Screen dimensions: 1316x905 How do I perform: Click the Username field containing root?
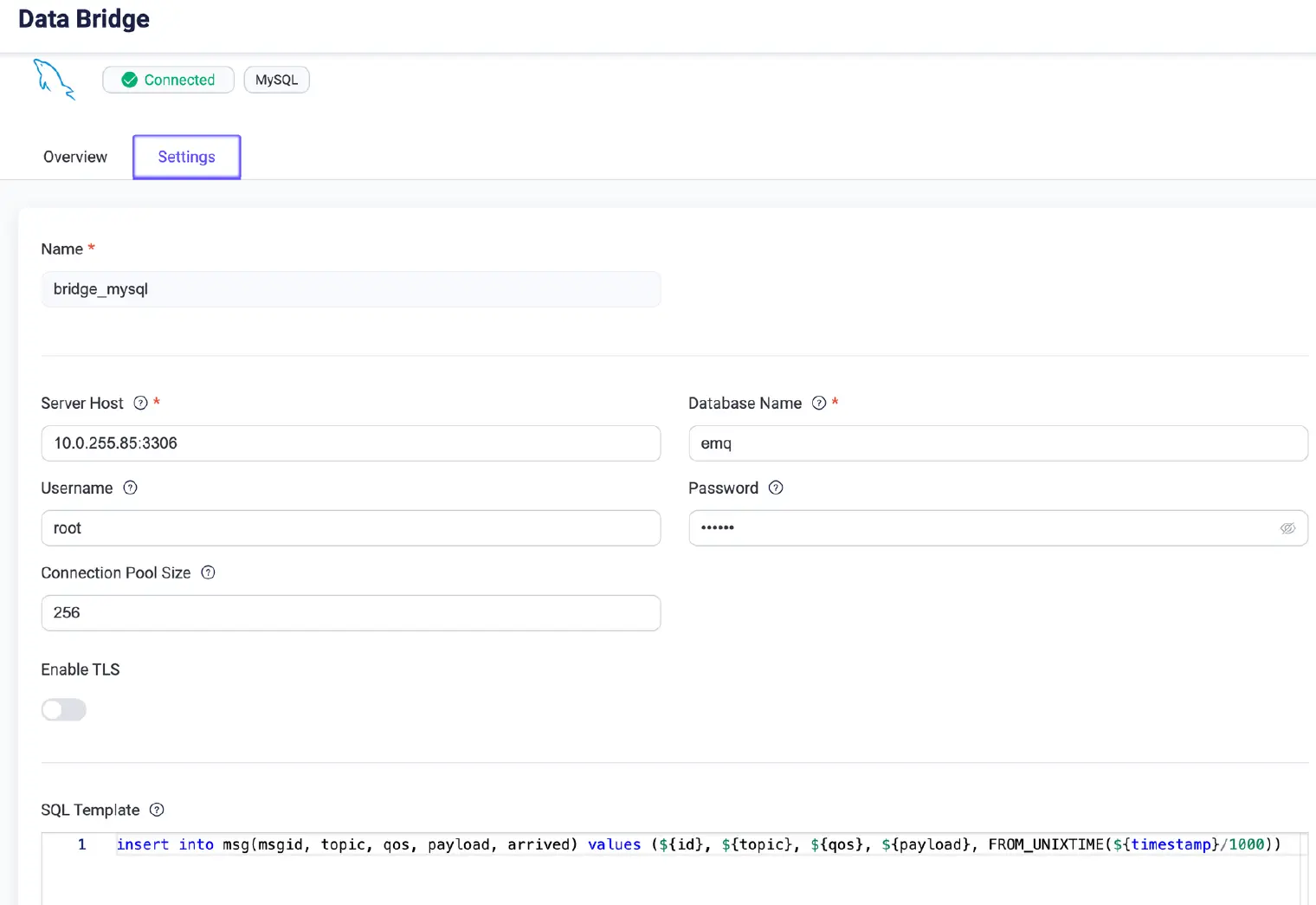351,528
